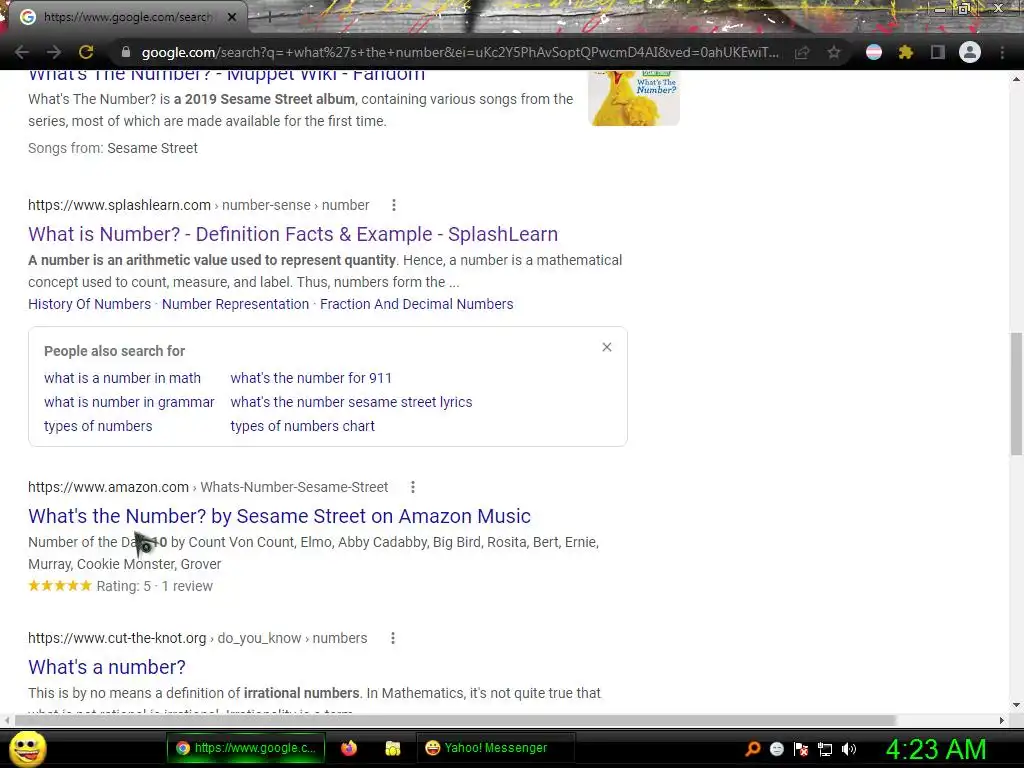Click the scroll-down arrow of the page
This screenshot has height=768, width=1024.
tap(1016, 705)
